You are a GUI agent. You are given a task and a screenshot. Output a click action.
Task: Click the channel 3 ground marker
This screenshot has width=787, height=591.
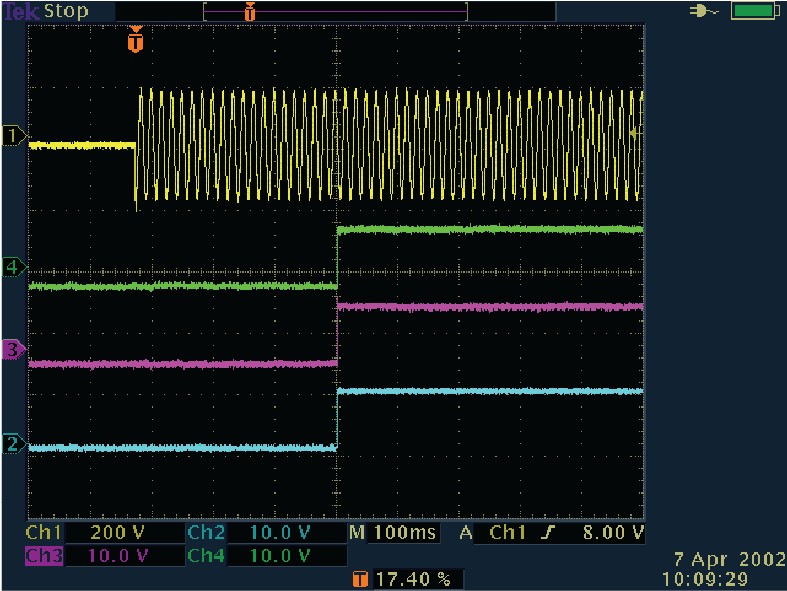click(x=14, y=349)
